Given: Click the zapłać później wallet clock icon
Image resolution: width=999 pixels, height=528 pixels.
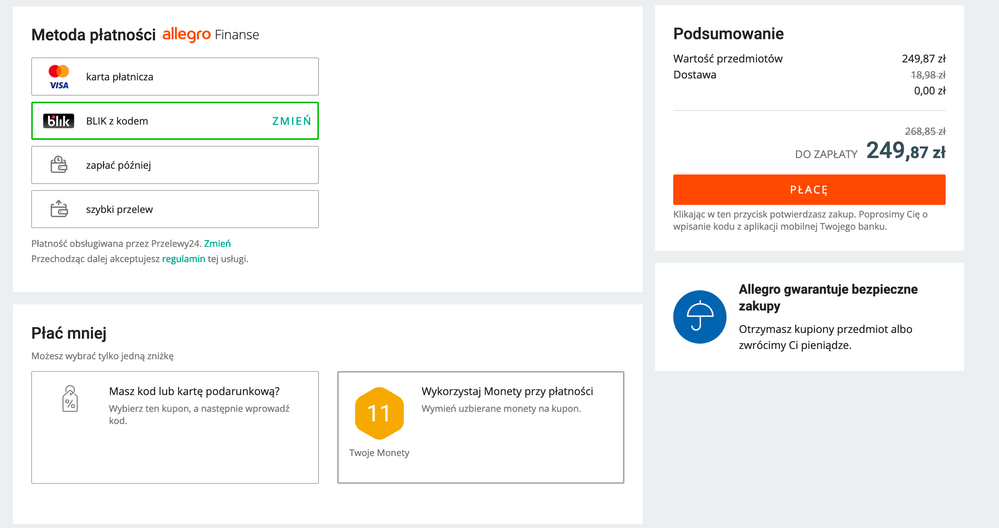Looking at the screenshot, I should click(59, 165).
